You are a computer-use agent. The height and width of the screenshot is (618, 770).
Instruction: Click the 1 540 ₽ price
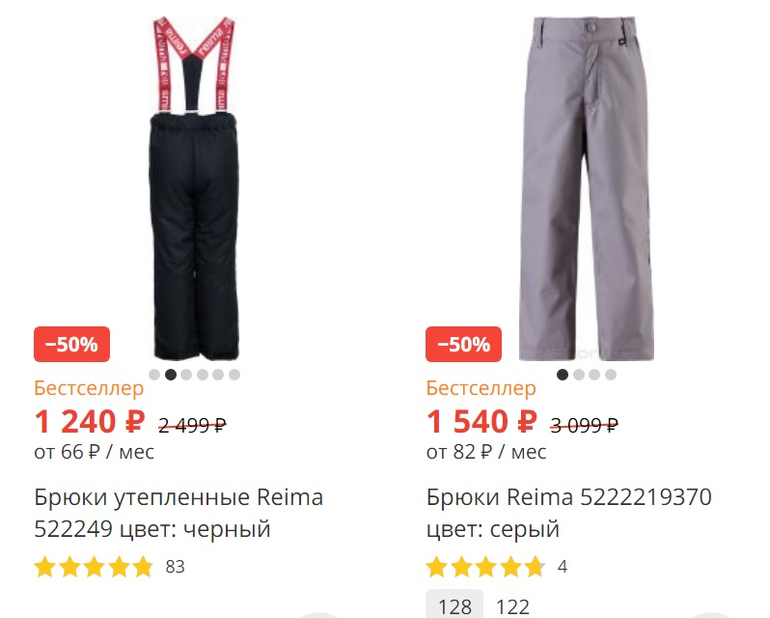(482, 422)
